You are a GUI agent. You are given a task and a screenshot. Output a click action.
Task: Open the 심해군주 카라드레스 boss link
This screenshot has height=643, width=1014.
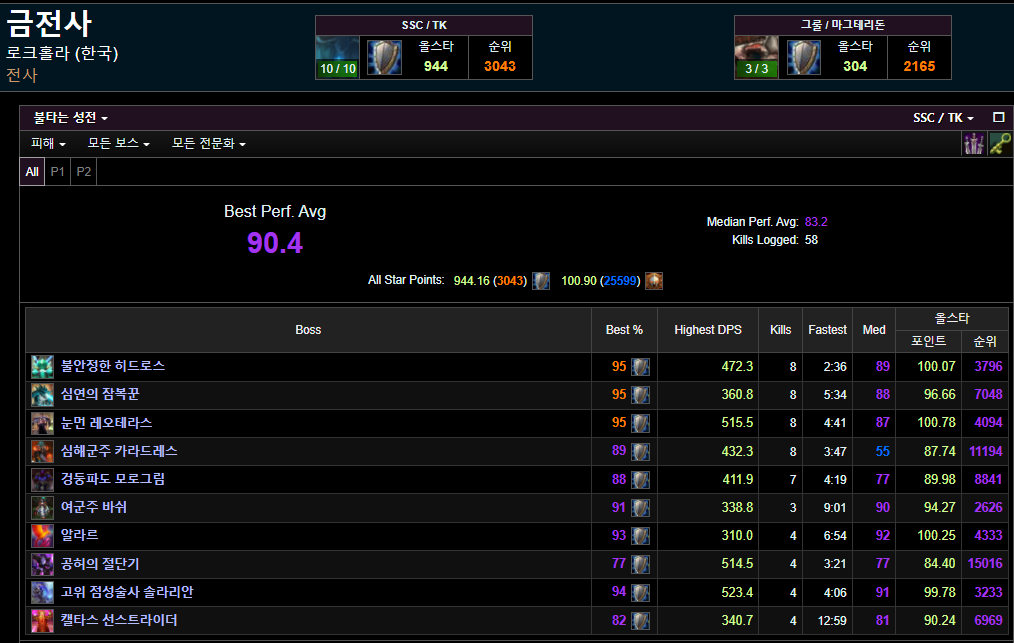click(x=119, y=451)
